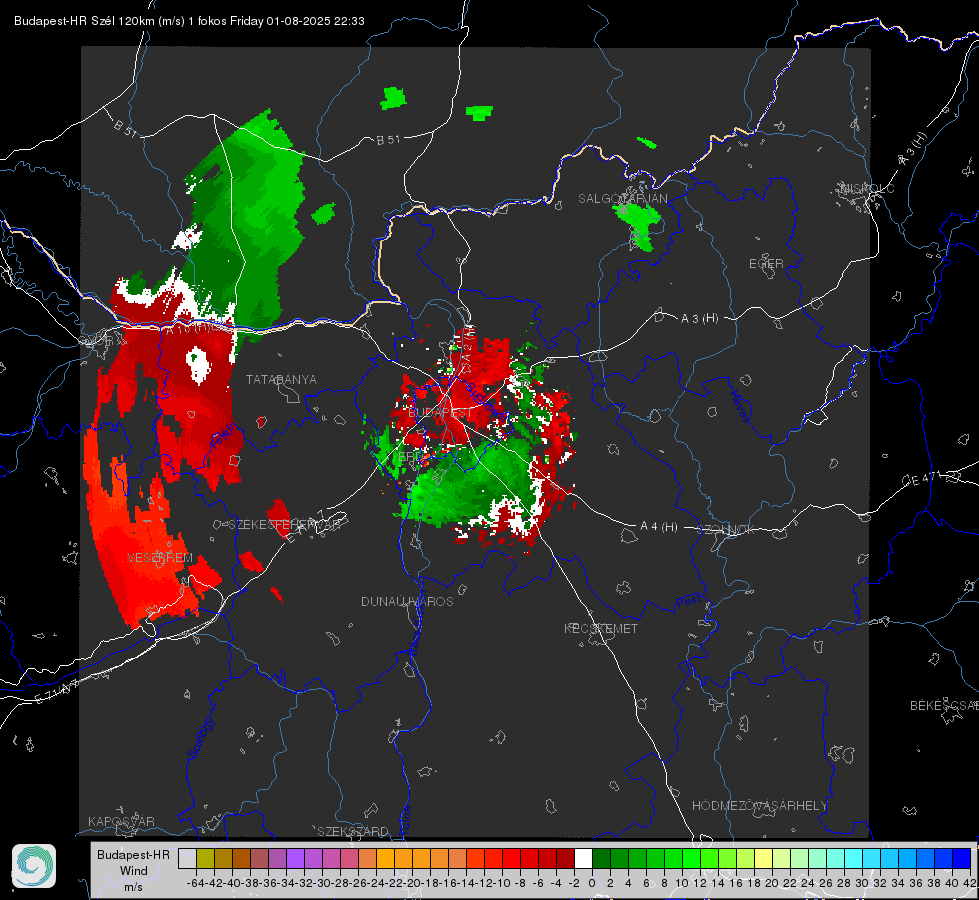Click the MISKOLC city label
Image resolution: width=979 pixels, height=900 pixels.
coord(867,188)
